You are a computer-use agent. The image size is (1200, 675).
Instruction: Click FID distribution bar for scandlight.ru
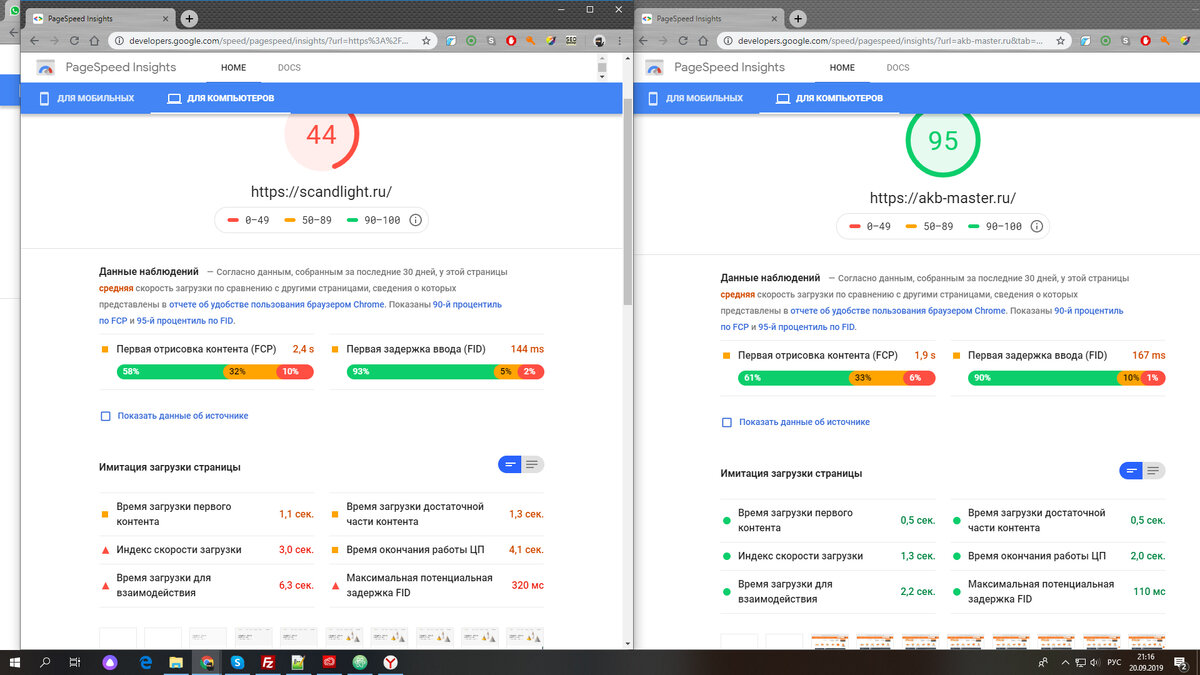(x=445, y=371)
